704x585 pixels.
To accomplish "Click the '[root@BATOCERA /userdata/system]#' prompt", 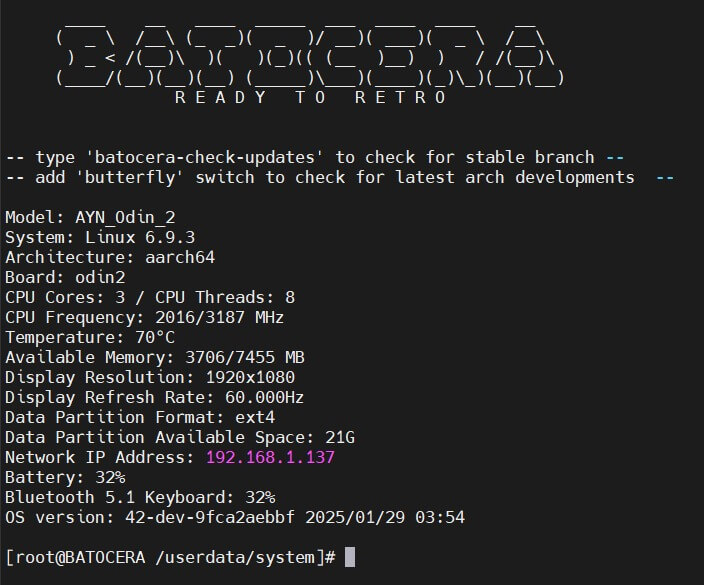I will [x=171, y=558].
